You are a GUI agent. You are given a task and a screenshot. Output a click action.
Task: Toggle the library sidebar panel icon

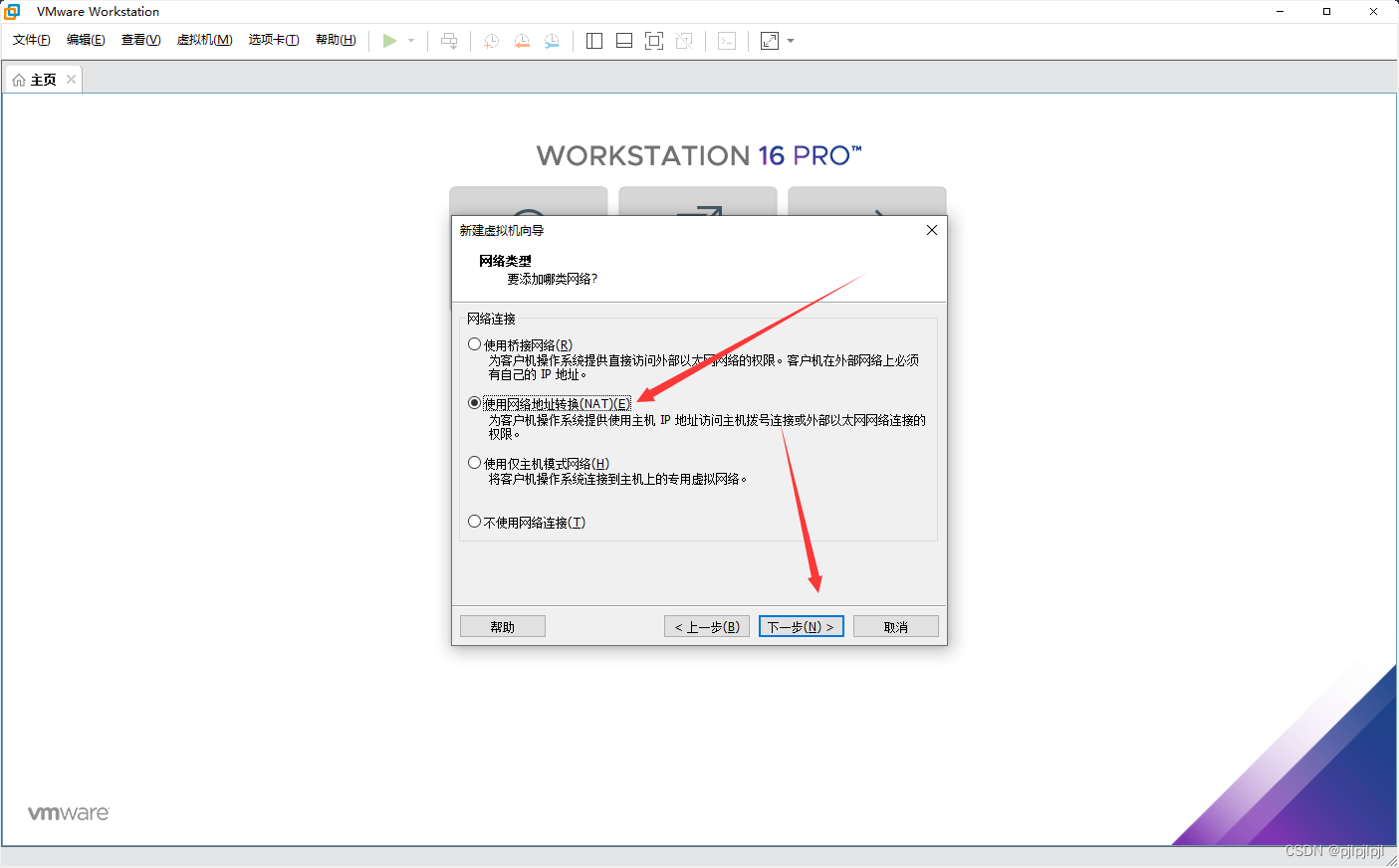(594, 41)
